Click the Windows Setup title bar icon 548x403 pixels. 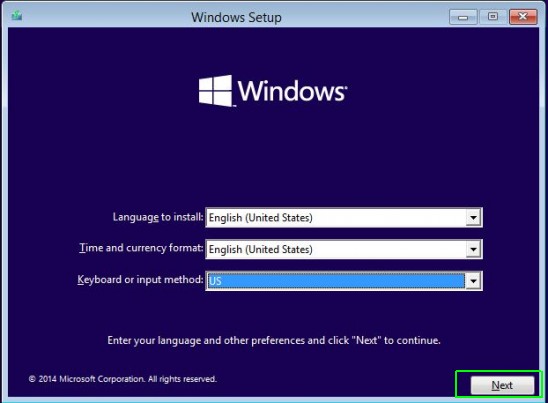click(x=17, y=16)
